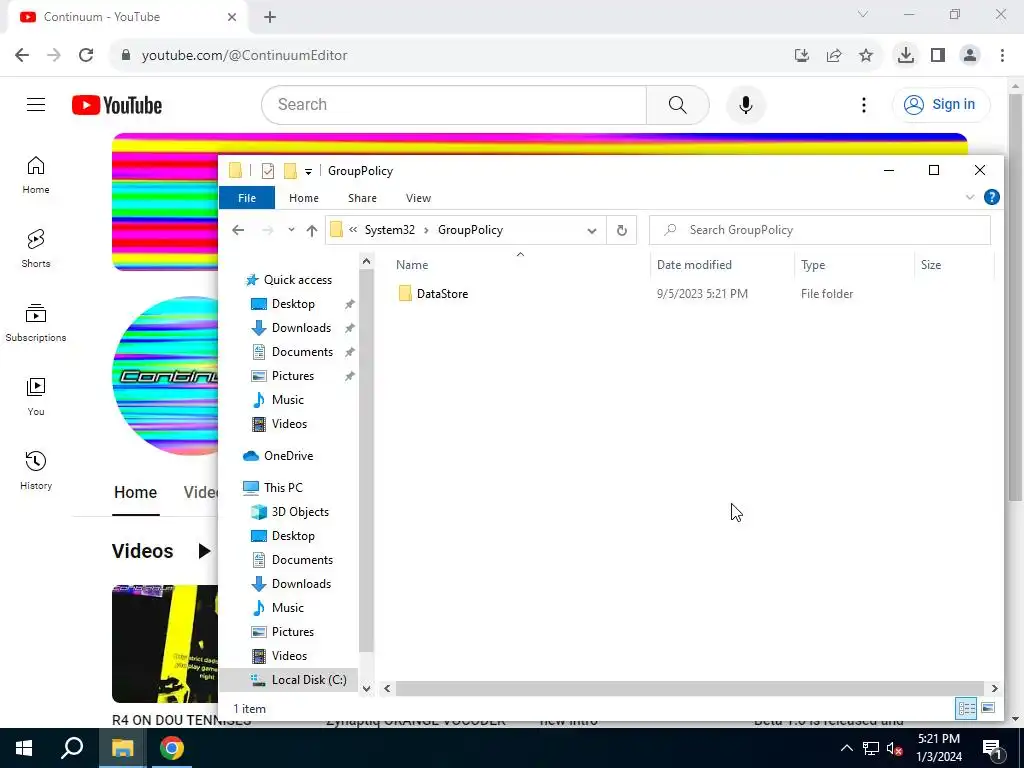Go up one folder level in Explorer
Screen dimensions: 1024x768
click(312, 230)
